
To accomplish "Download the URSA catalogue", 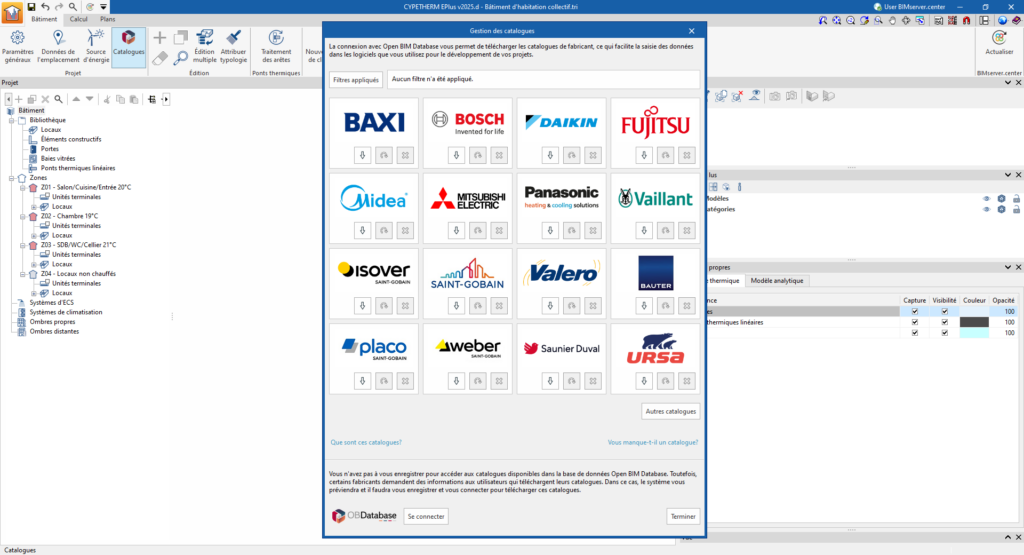I will pyautogui.click(x=644, y=381).
